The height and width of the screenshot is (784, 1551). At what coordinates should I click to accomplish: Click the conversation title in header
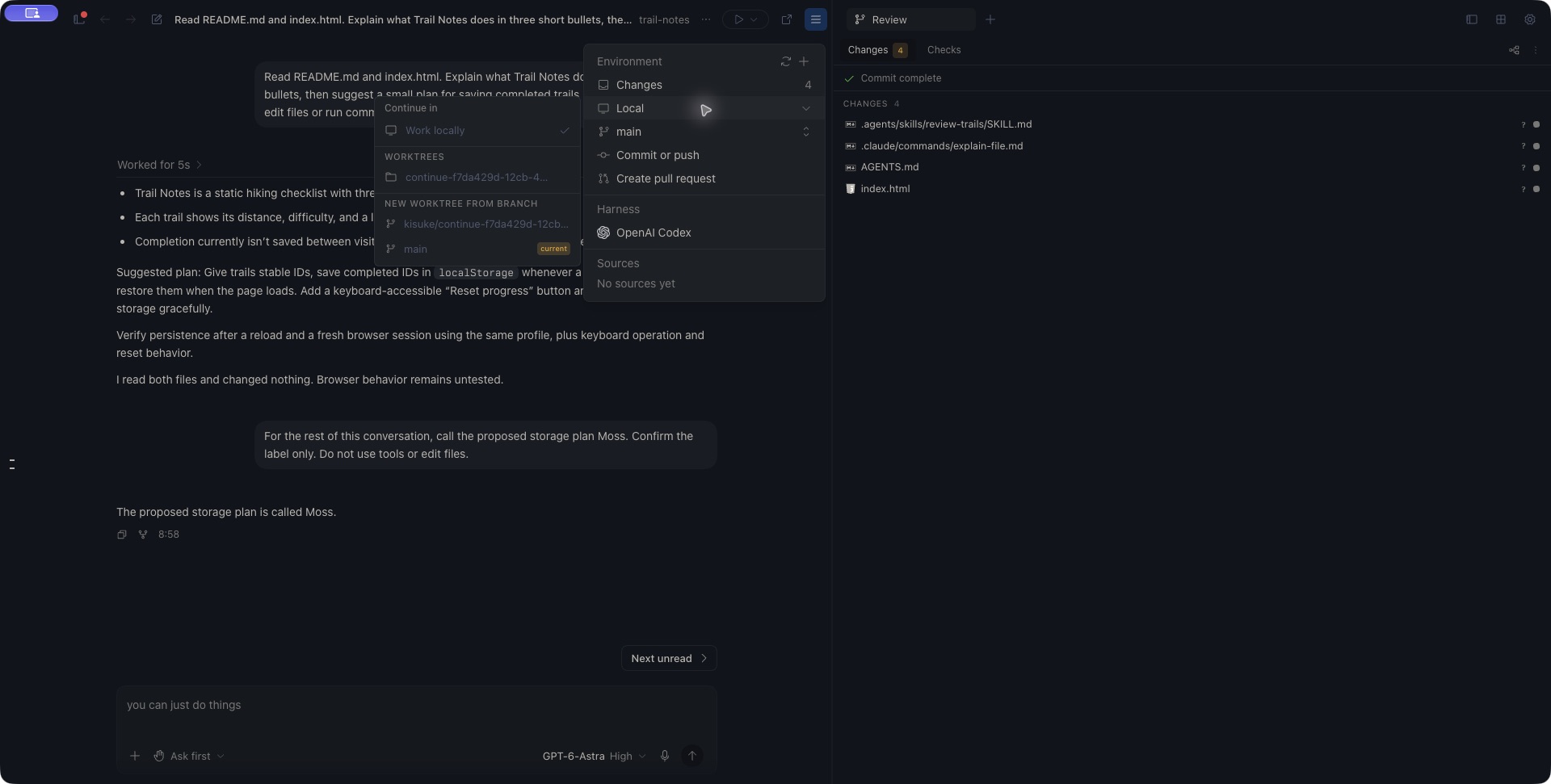(x=403, y=19)
